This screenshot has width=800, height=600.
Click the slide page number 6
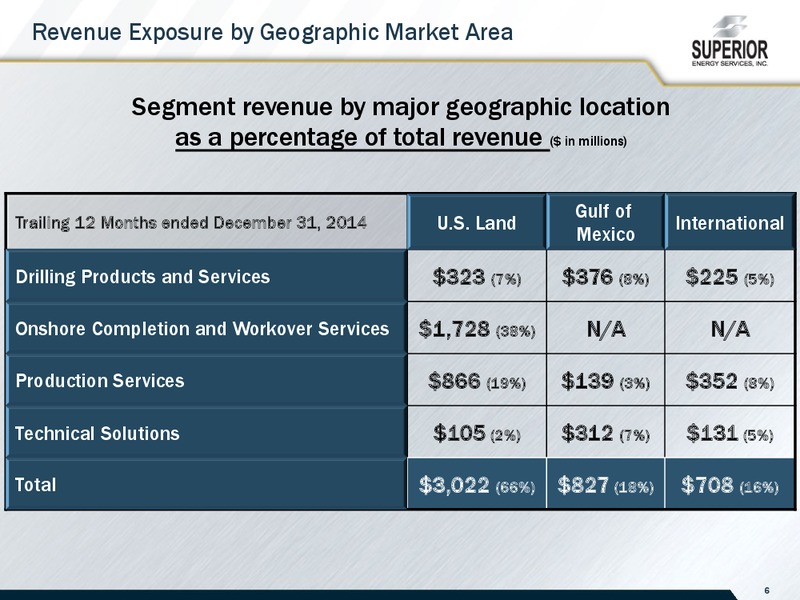(767, 590)
